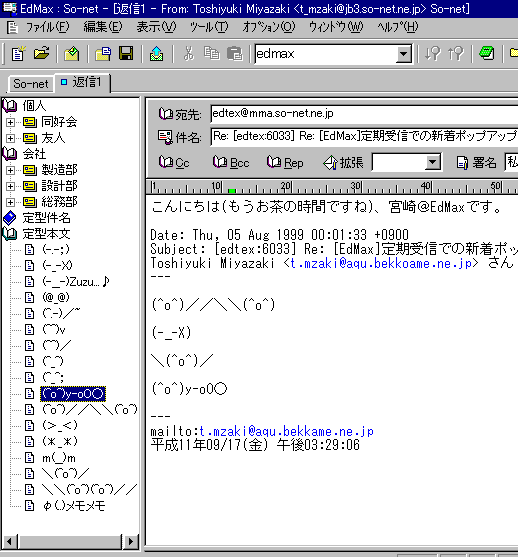Screen dimensions: 518x557
Task: Click the 件名 subject input field
Action: tap(364, 136)
